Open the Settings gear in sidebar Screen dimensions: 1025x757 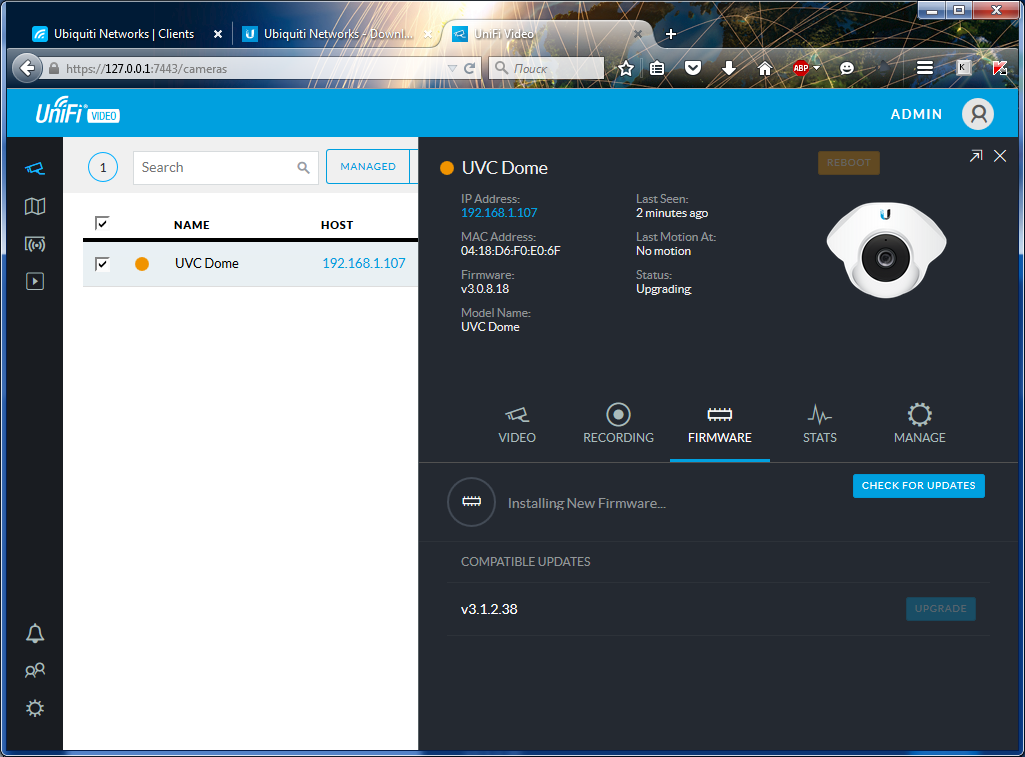(35, 708)
